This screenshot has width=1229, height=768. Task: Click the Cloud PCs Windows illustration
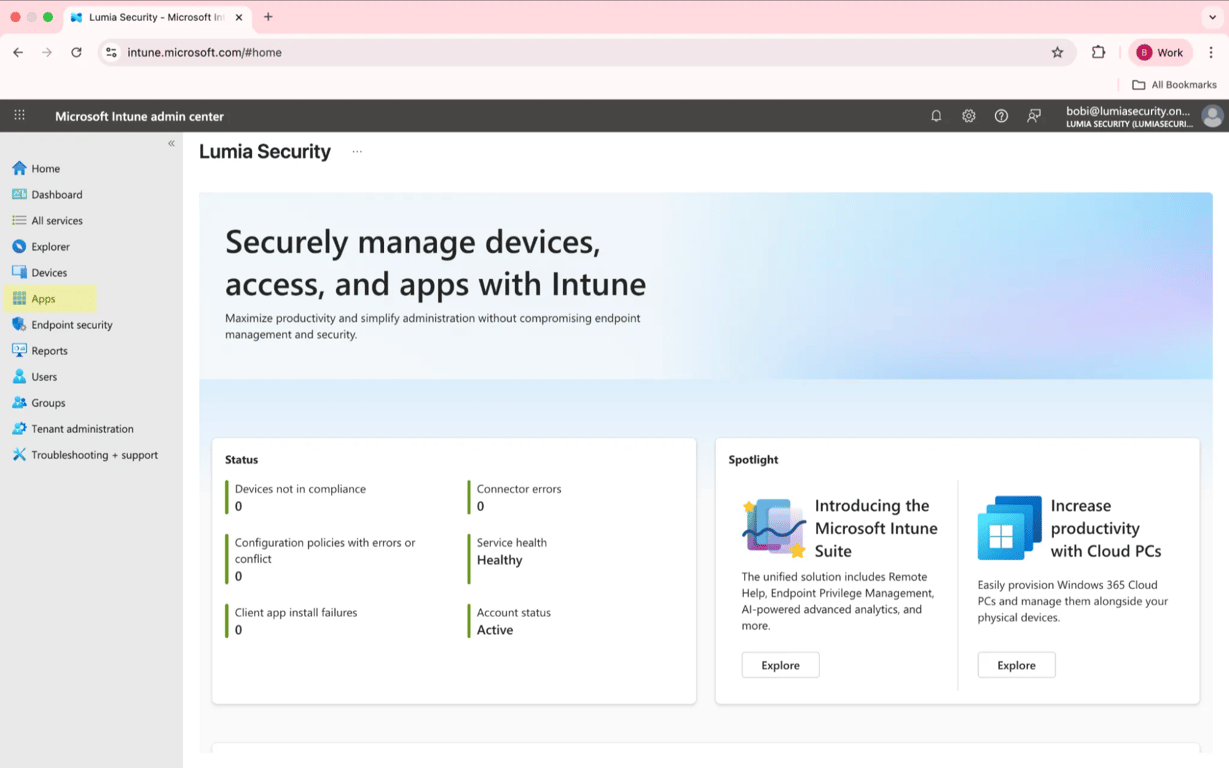pyautogui.click(x=1009, y=527)
